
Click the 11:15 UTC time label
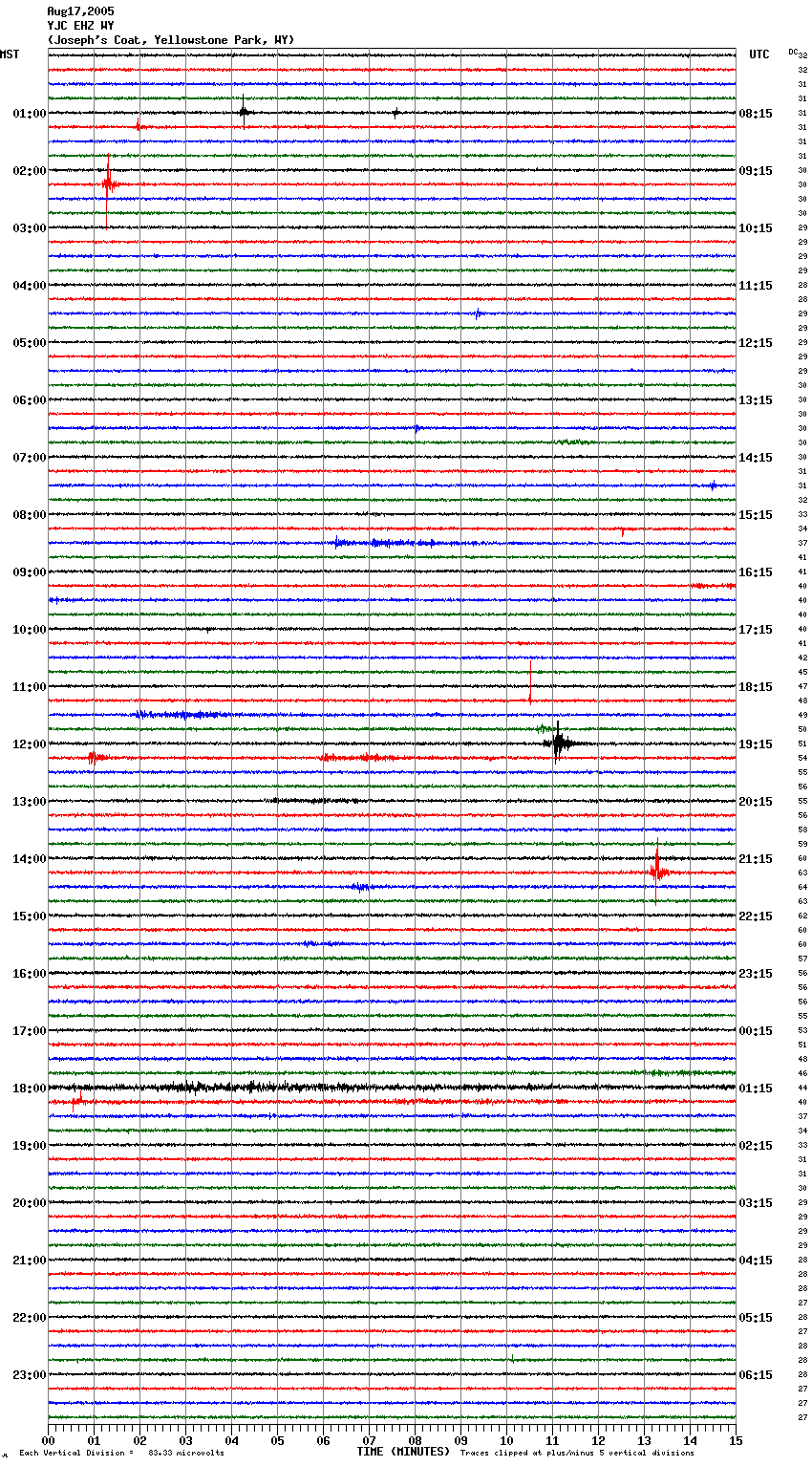pyautogui.click(x=756, y=286)
